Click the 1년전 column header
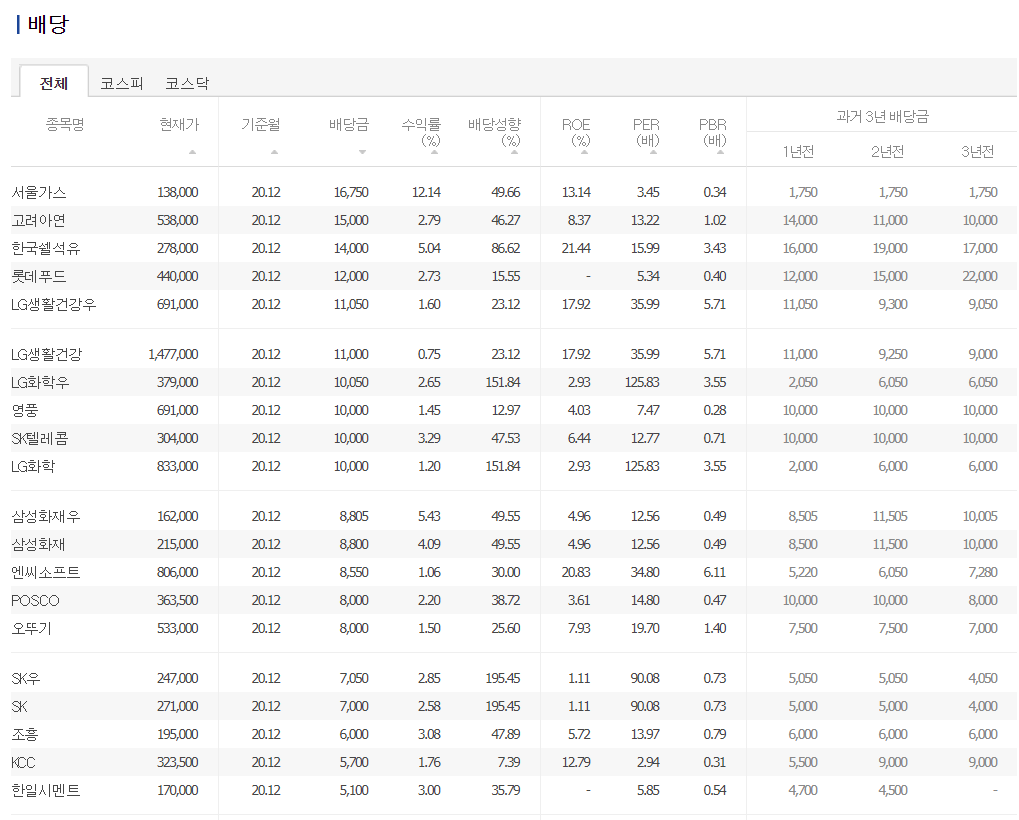 (x=798, y=151)
